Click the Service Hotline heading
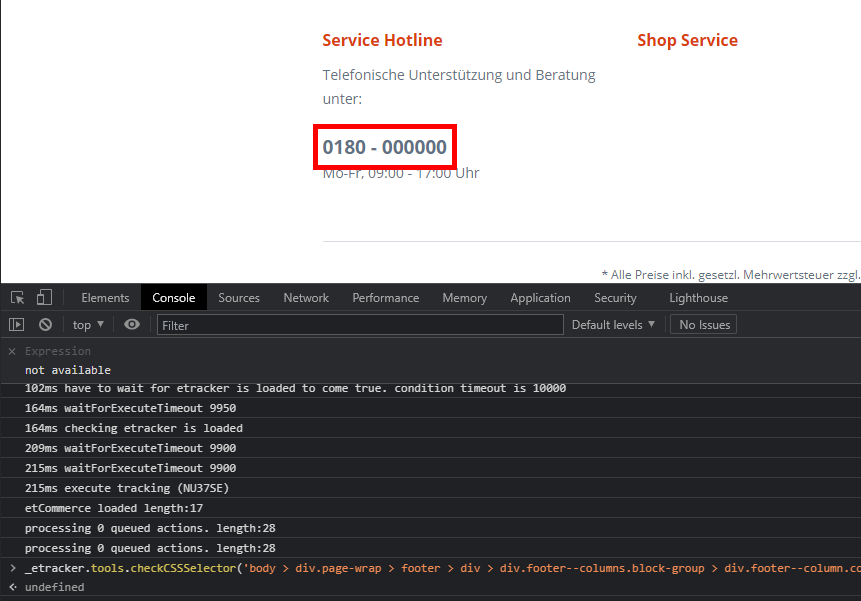Viewport: 861px width, 601px height. pyautogui.click(x=382, y=40)
